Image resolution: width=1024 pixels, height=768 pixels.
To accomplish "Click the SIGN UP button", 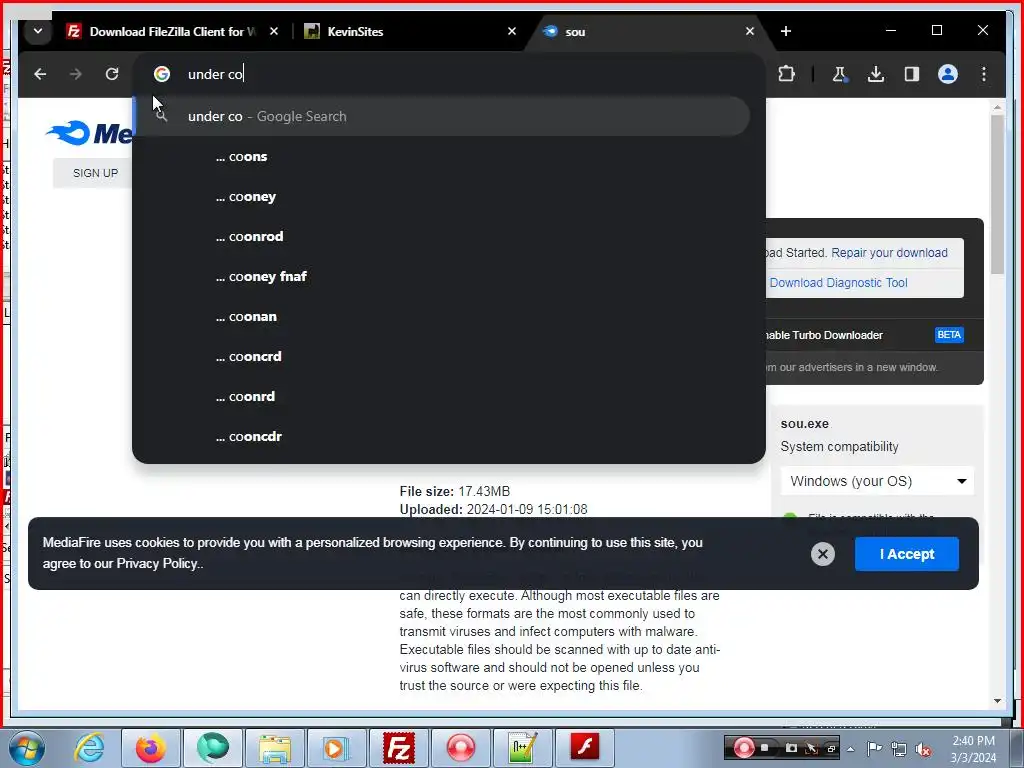I will [x=95, y=173].
